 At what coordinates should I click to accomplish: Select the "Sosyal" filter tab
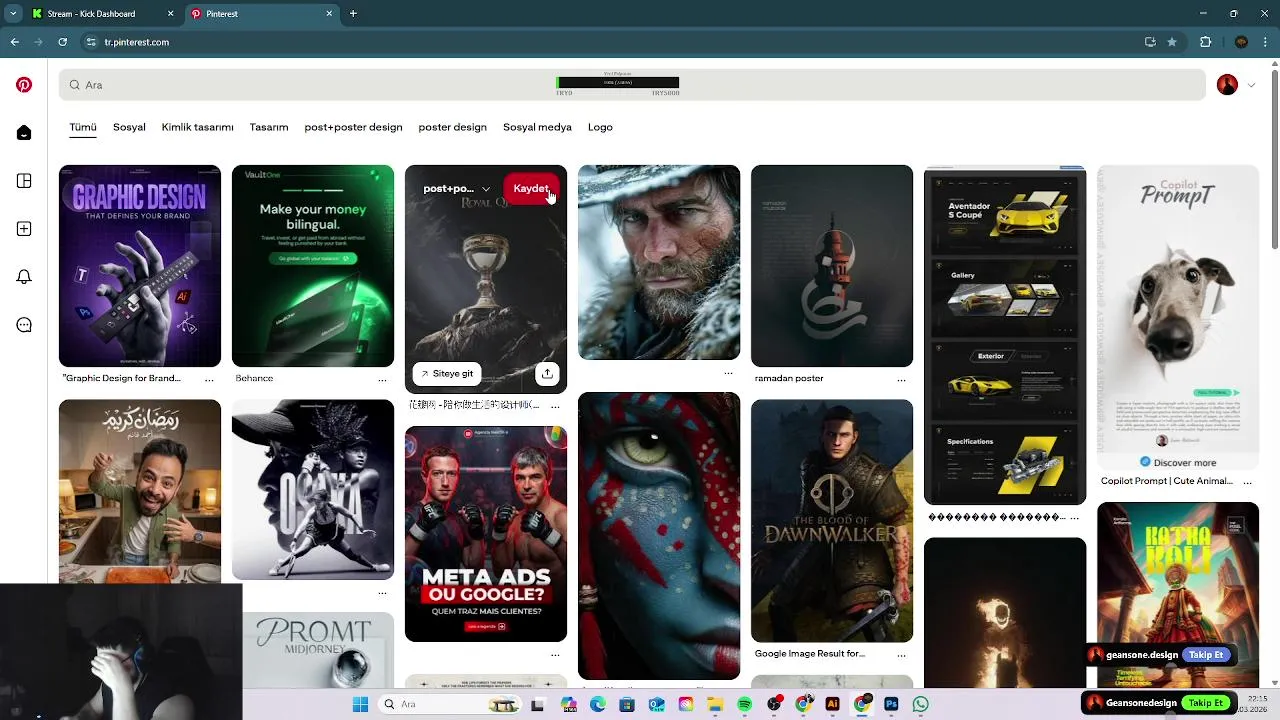(129, 127)
